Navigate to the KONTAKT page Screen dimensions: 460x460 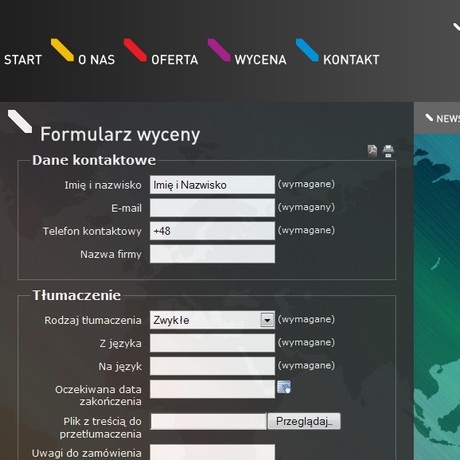(351, 60)
